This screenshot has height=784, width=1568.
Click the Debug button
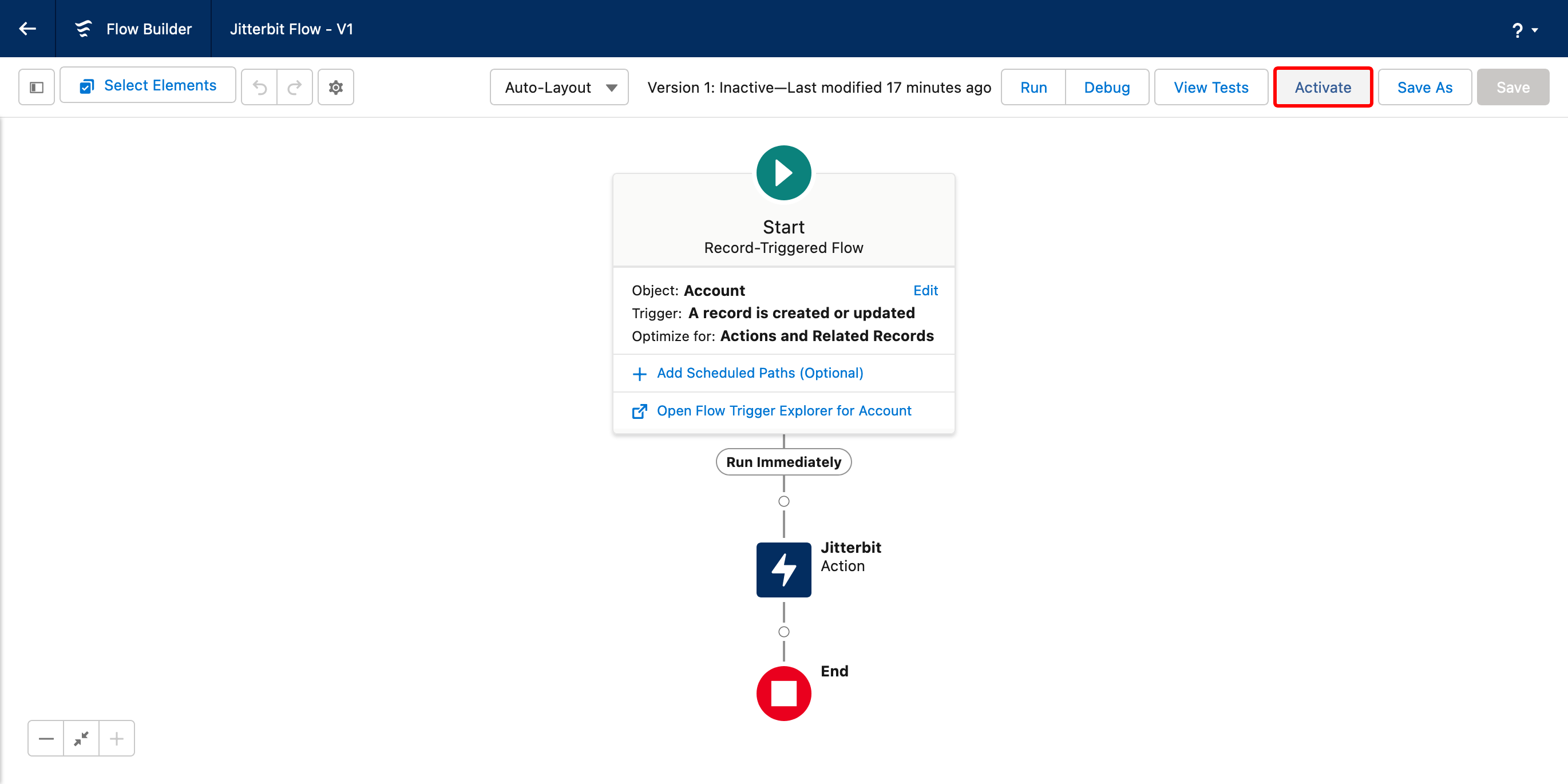click(x=1107, y=88)
